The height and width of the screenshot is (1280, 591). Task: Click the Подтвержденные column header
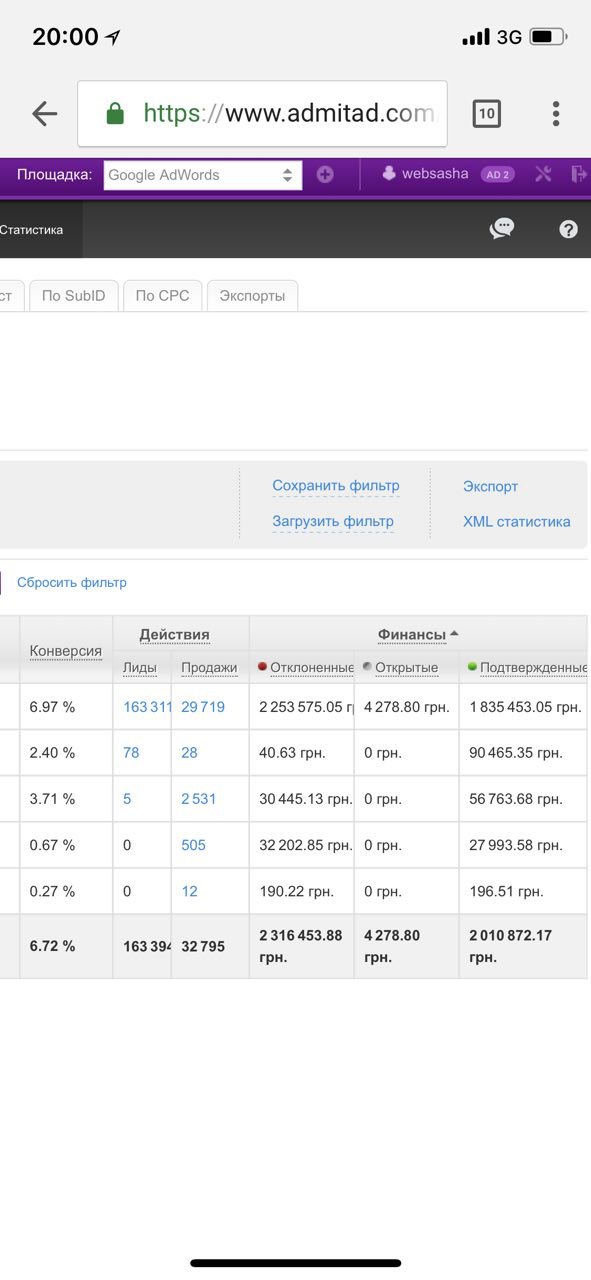(x=527, y=668)
